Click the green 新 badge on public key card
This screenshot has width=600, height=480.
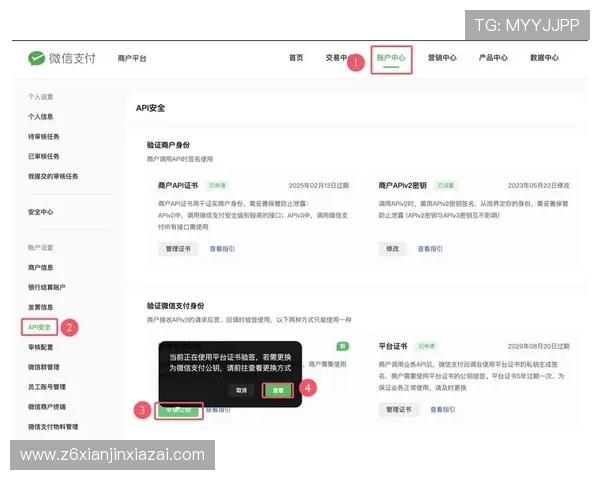(342, 346)
